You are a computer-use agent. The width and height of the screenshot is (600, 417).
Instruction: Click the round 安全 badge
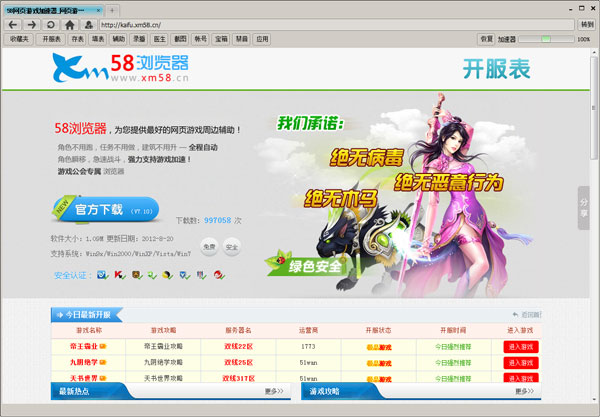point(232,247)
